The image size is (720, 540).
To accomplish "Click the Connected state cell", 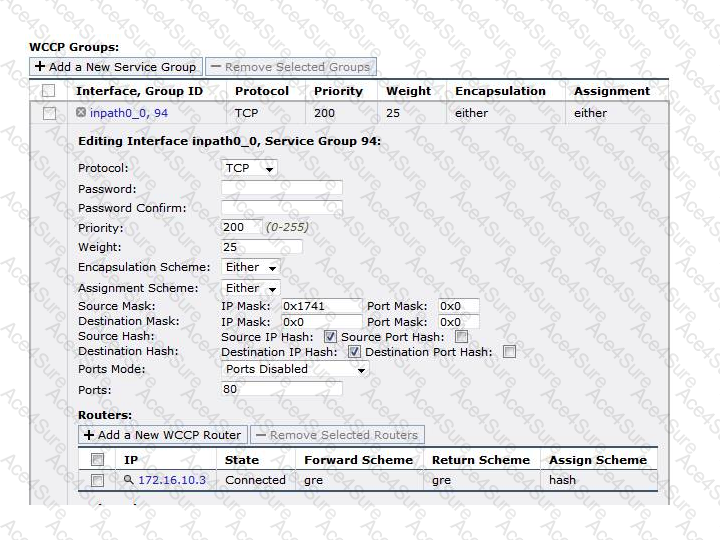I will pyautogui.click(x=255, y=480).
